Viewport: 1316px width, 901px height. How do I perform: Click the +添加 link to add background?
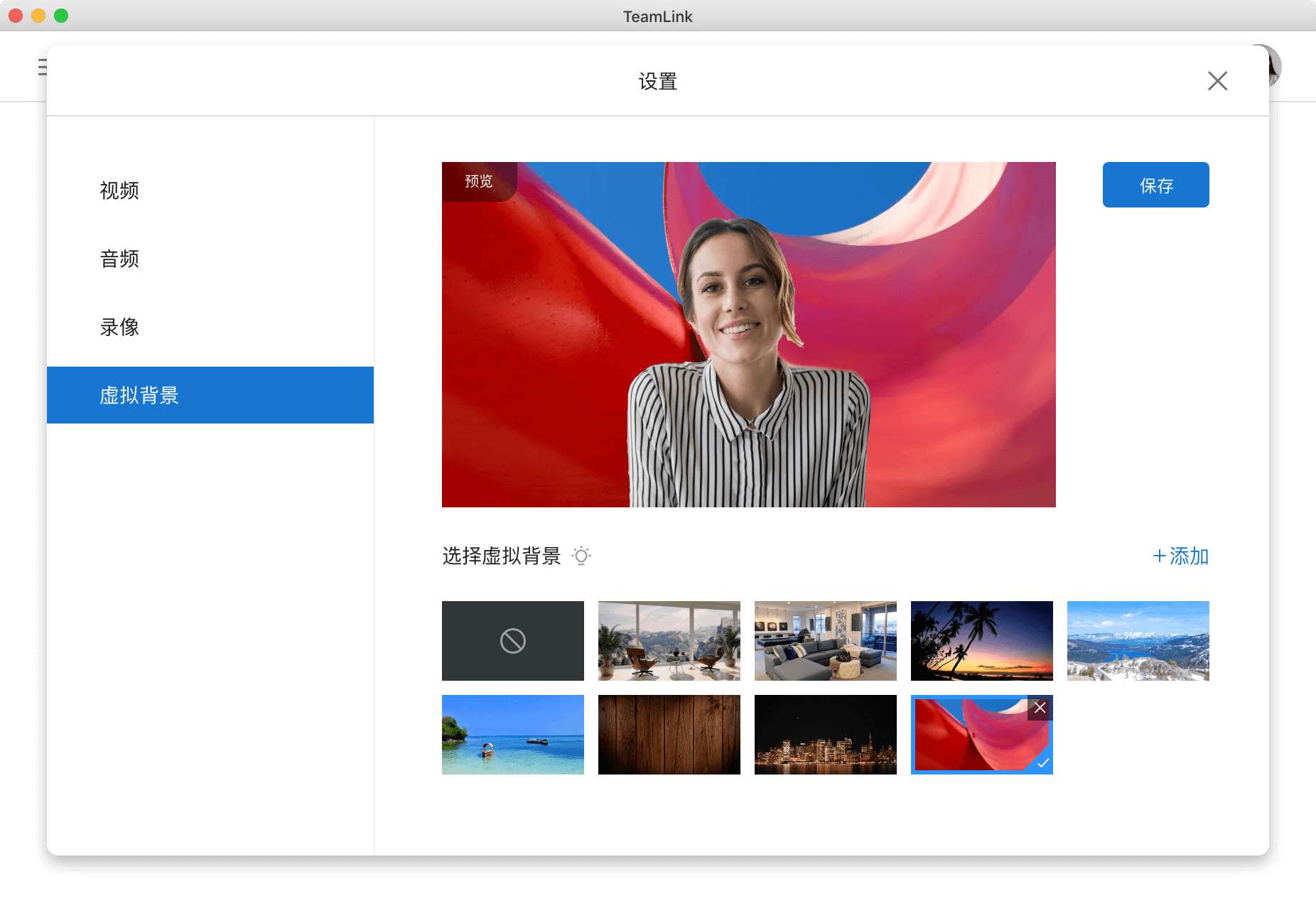[1180, 556]
